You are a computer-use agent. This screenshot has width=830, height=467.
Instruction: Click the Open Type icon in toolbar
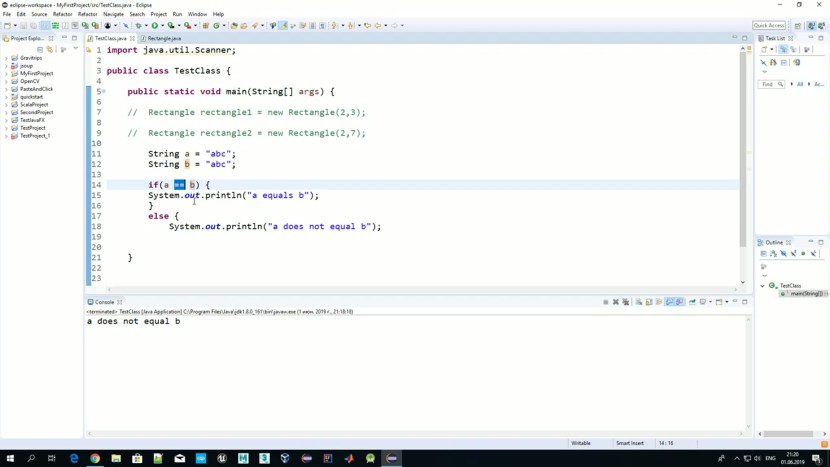(x=233, y=25)
